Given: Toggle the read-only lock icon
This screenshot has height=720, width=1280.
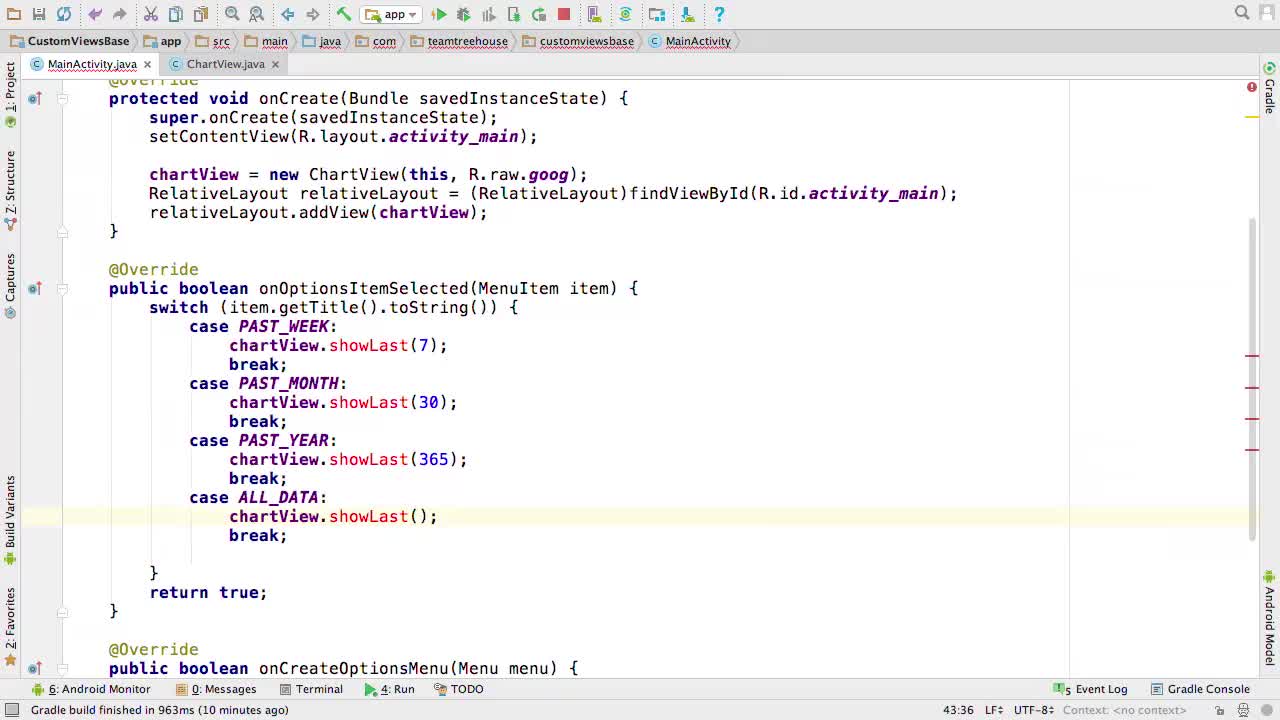Looking at the screenshot, I should click(1220, 710).
